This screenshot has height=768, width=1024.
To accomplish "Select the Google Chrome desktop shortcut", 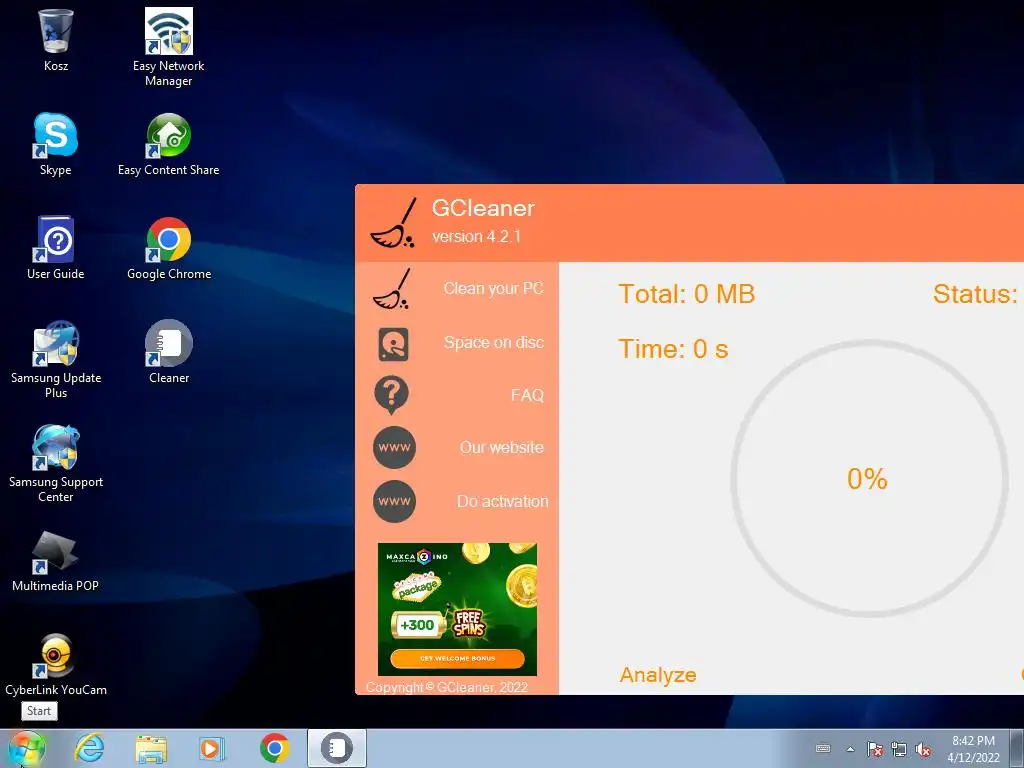I will [168, 248].
